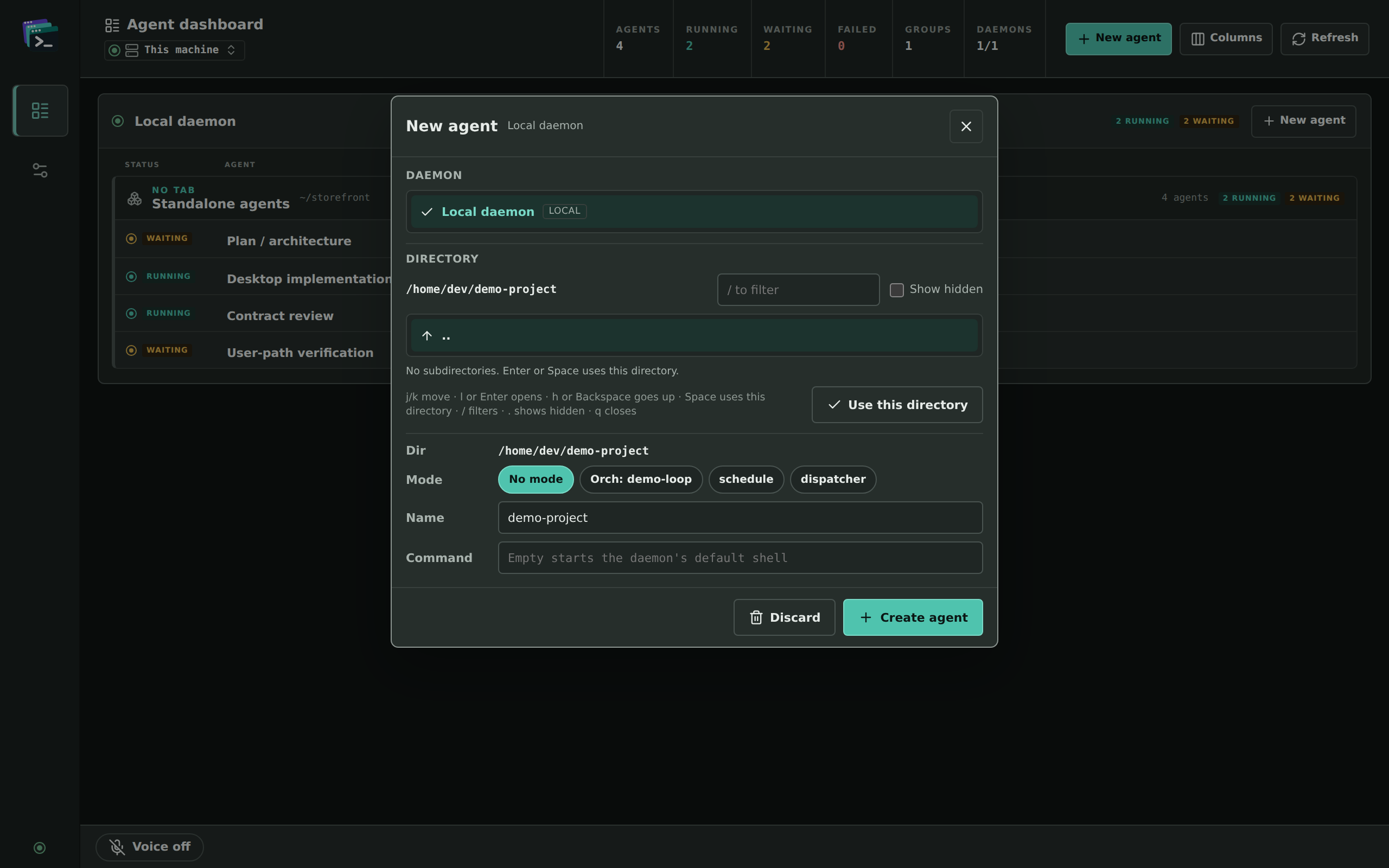The width and height of the screenshot is (1389, 868).
Task: Click the waiting icon beside Plan / architecture
Action: pos(131,239)
